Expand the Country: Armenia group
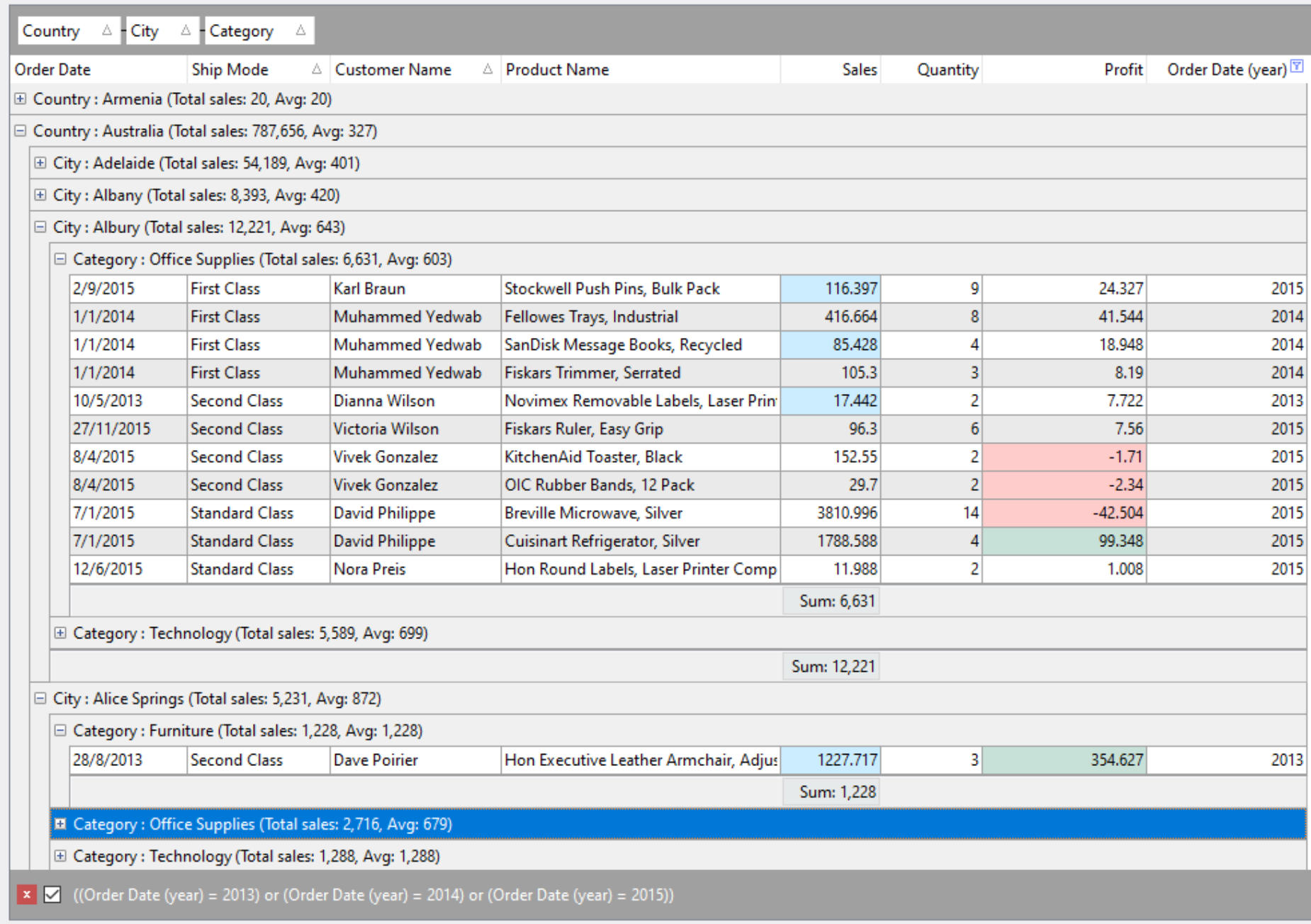This screenshot has width=1311, height=924. [21, 100]
